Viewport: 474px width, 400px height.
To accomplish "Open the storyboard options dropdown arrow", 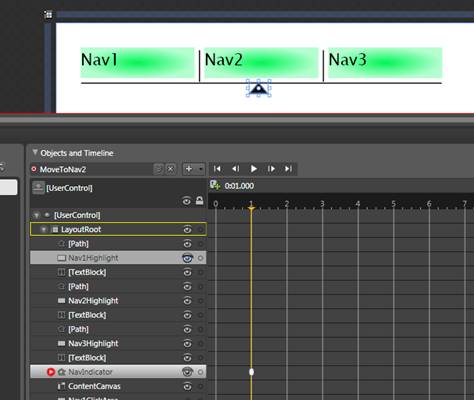I will pyautogui.click(x=201, y=169).
